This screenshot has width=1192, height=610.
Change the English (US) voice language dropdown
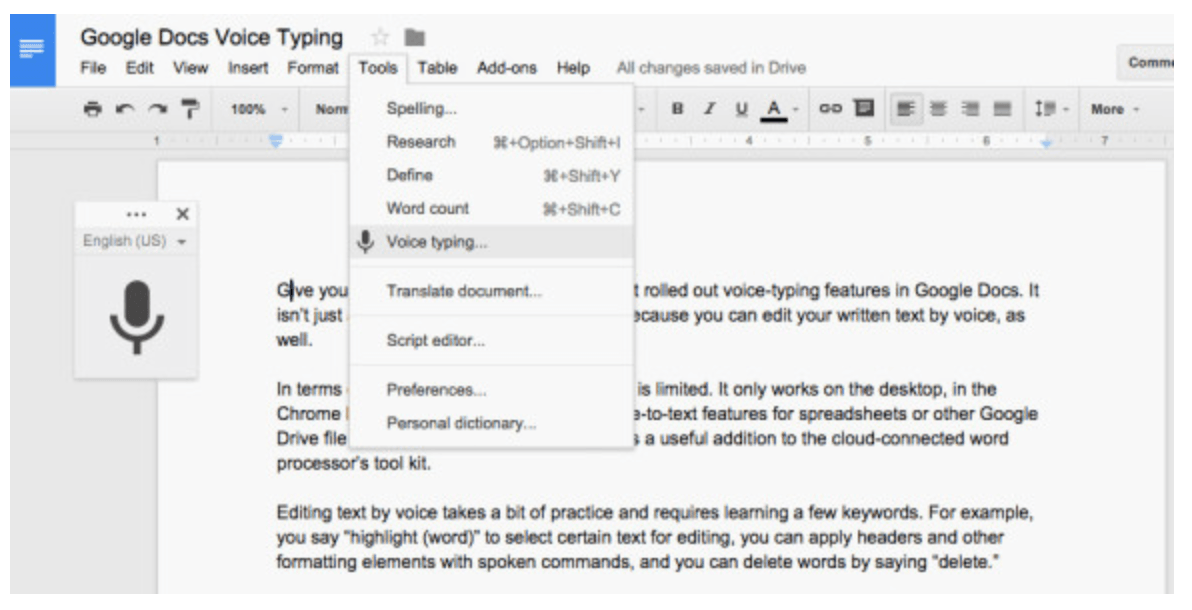click(x=135, y=241)
